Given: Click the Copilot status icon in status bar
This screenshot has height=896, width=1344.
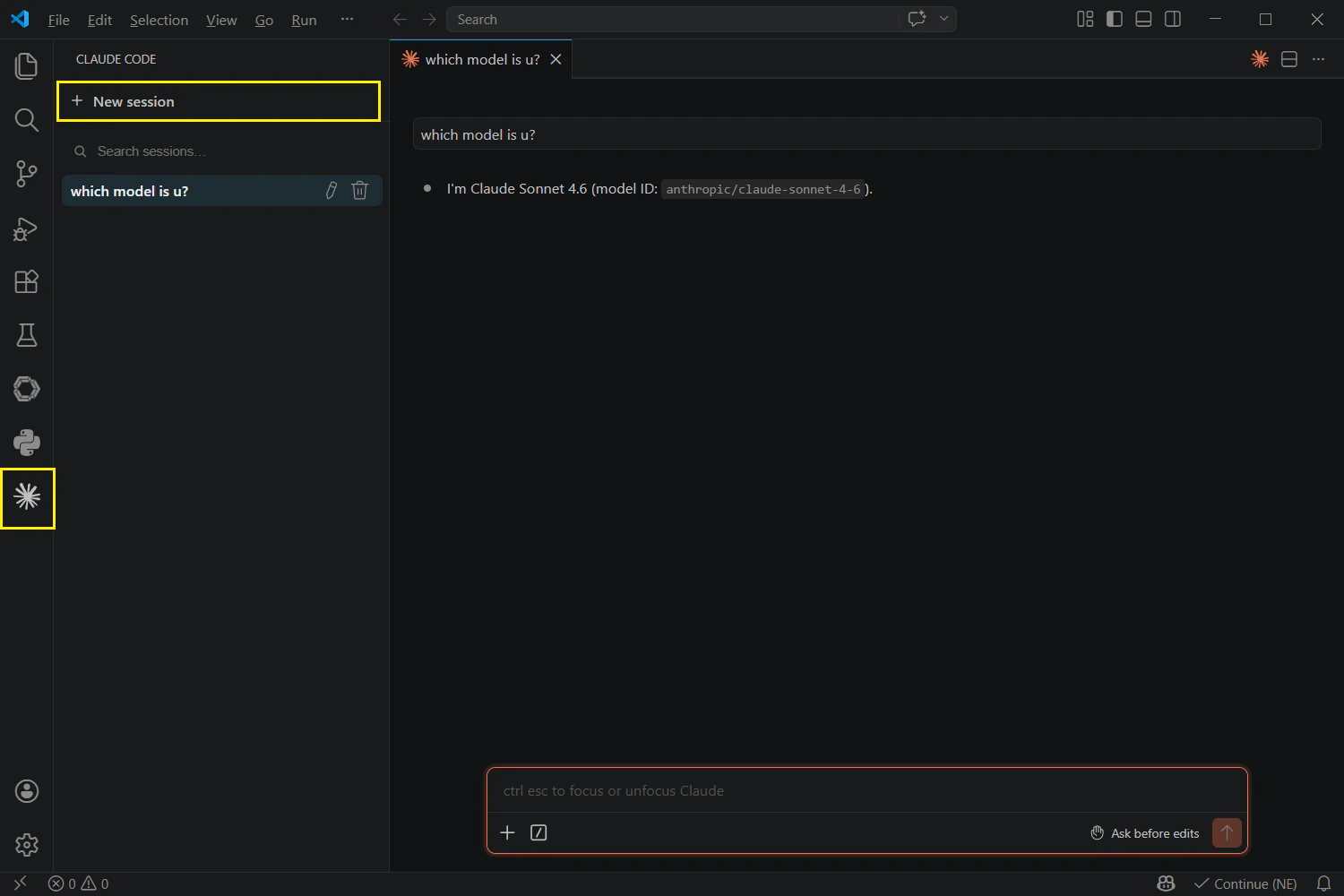Looking at the screenshot, I should [x=1166, y=883].
